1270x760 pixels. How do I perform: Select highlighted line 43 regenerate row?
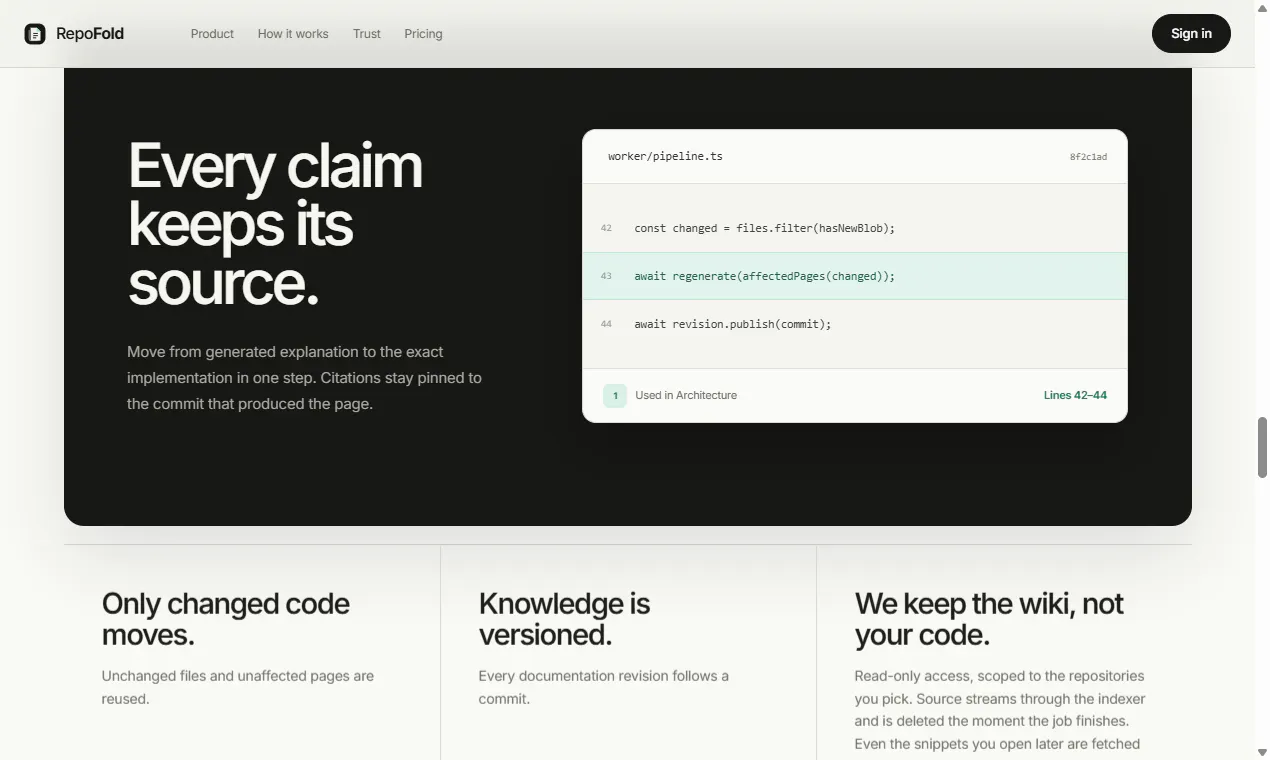click(x=855, y=276)
